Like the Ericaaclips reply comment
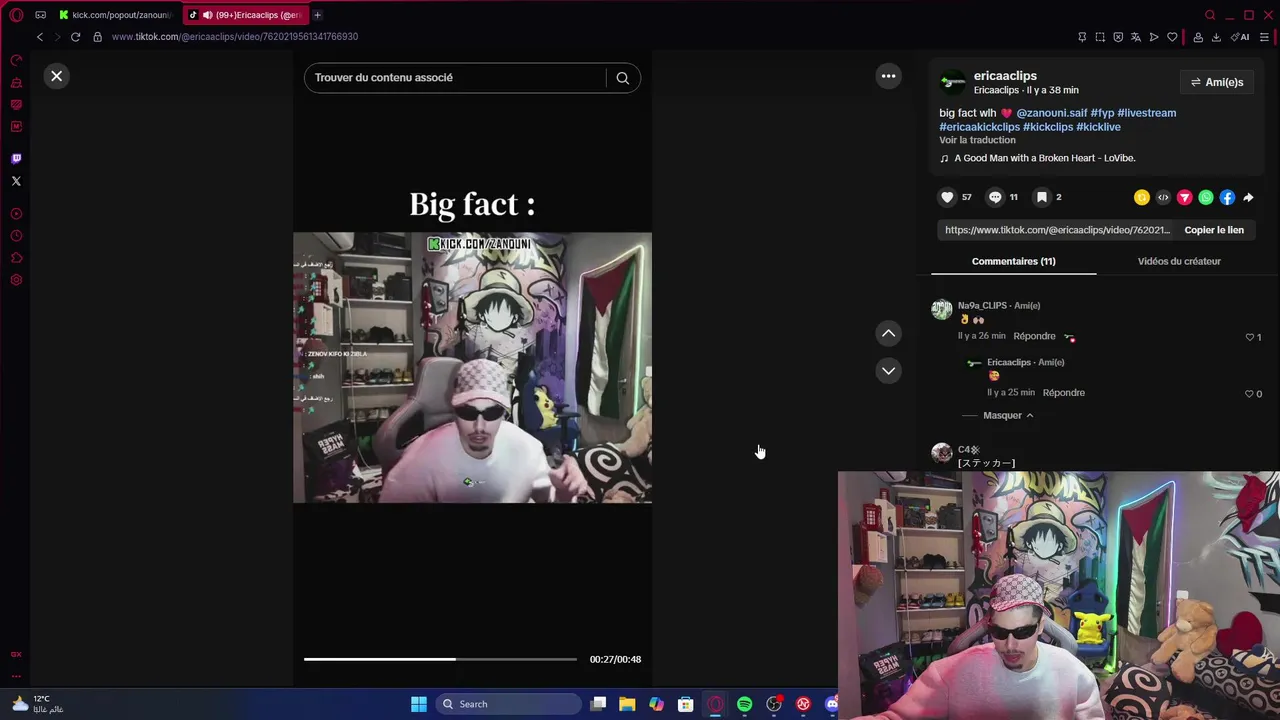Image resolution: width=1280 pixels, height=720 pixels. (x=1249, y=394)
